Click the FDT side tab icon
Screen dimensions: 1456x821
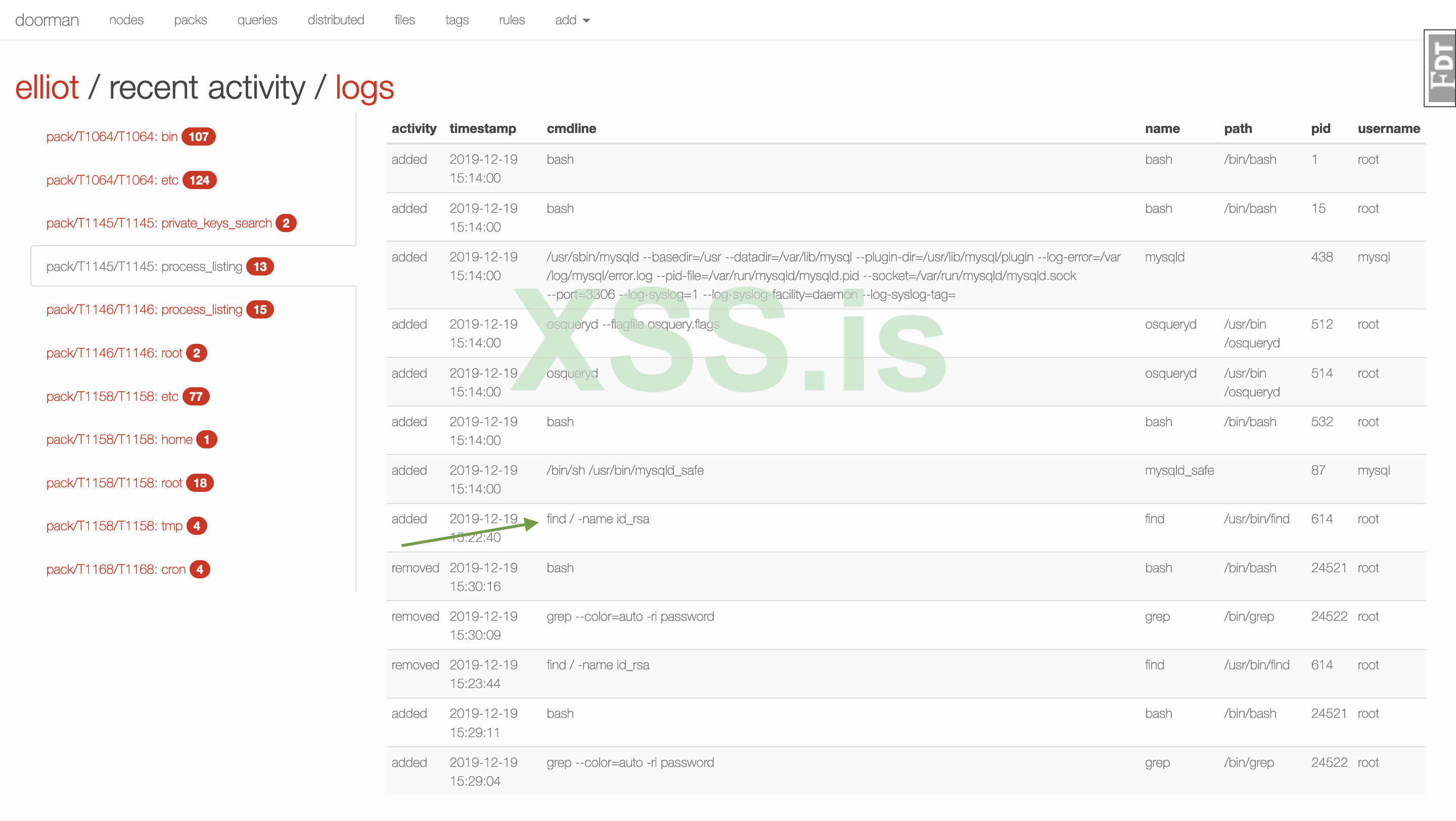click(x=1440, y=68)
